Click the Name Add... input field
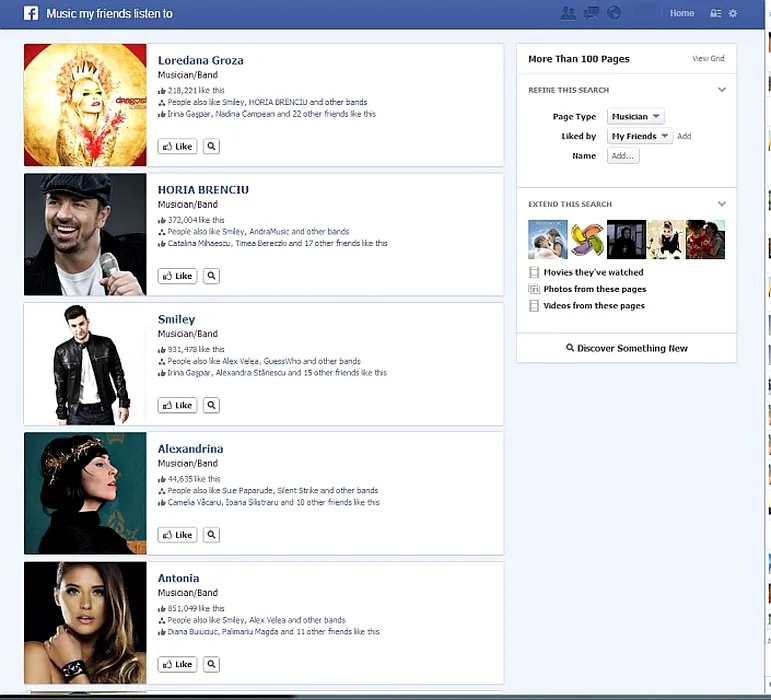771x700 pixels. coord(622,156)
